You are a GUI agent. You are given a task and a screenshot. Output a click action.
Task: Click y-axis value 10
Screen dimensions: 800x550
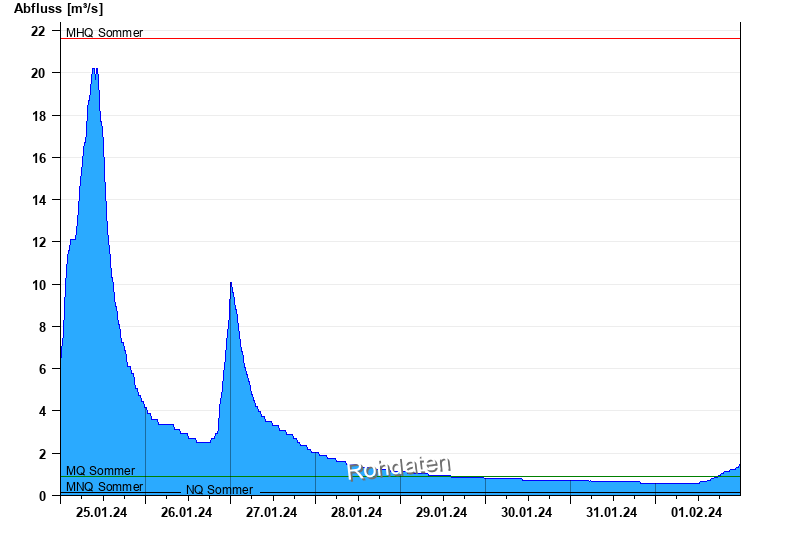pos(38,285)
